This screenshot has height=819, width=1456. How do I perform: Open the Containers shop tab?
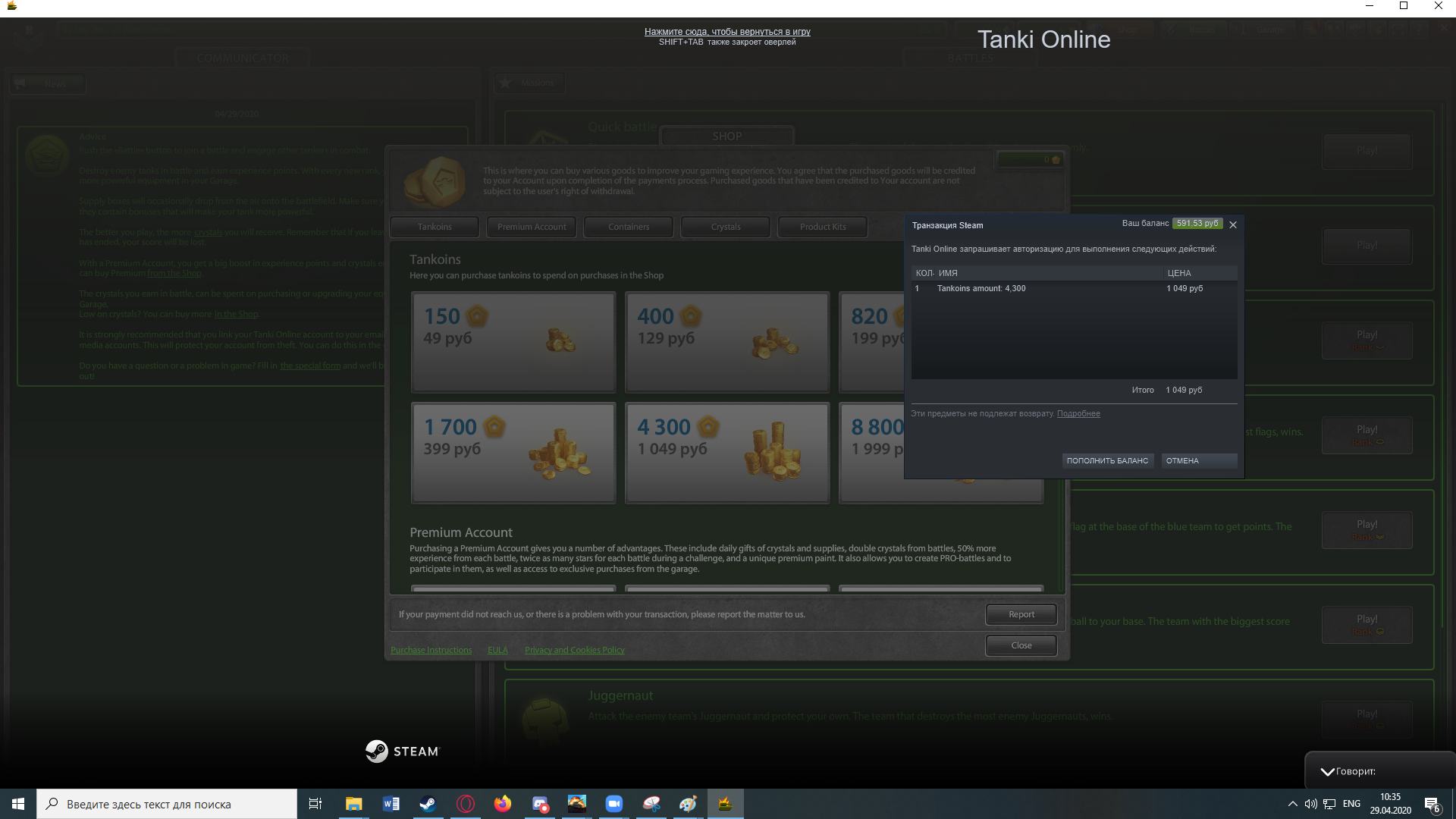629,227
